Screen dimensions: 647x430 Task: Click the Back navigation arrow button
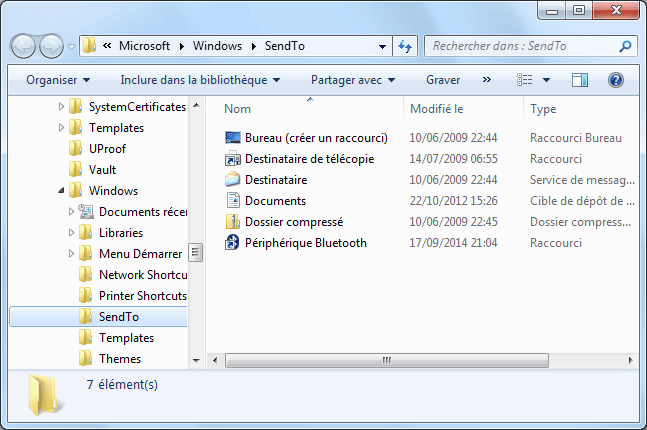point(23,46)
